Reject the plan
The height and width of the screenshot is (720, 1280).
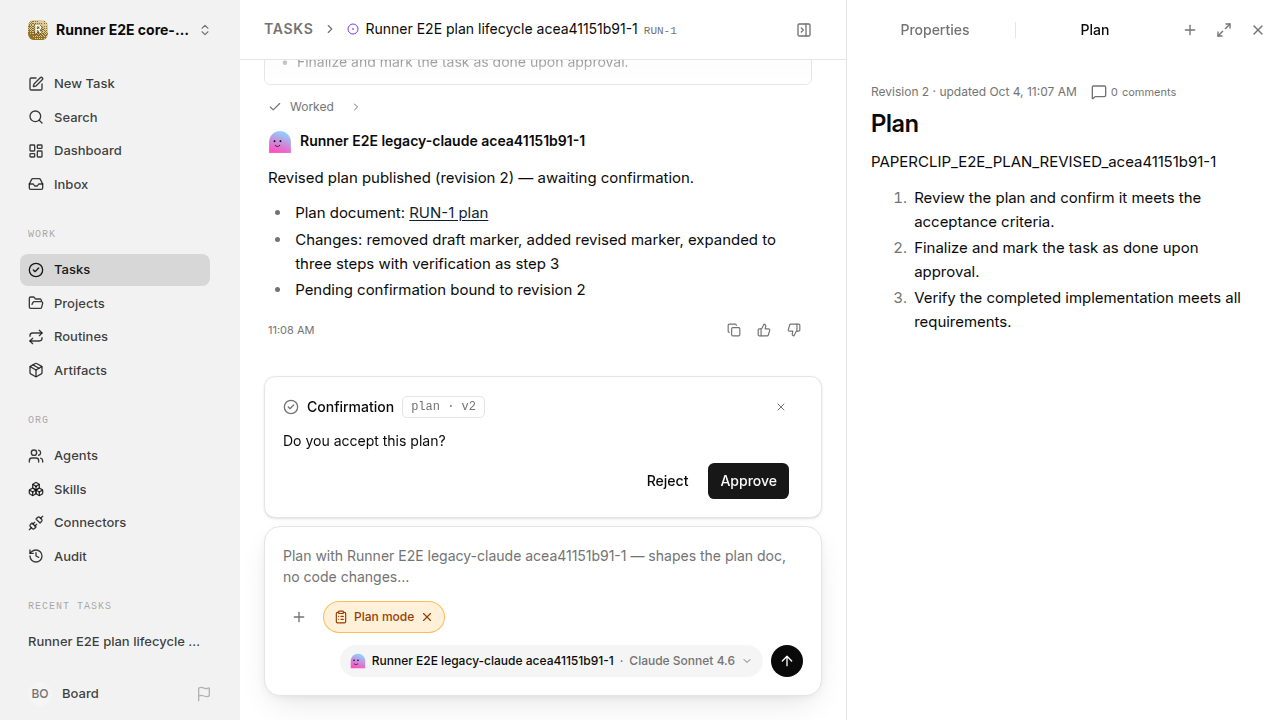(667, 481)
